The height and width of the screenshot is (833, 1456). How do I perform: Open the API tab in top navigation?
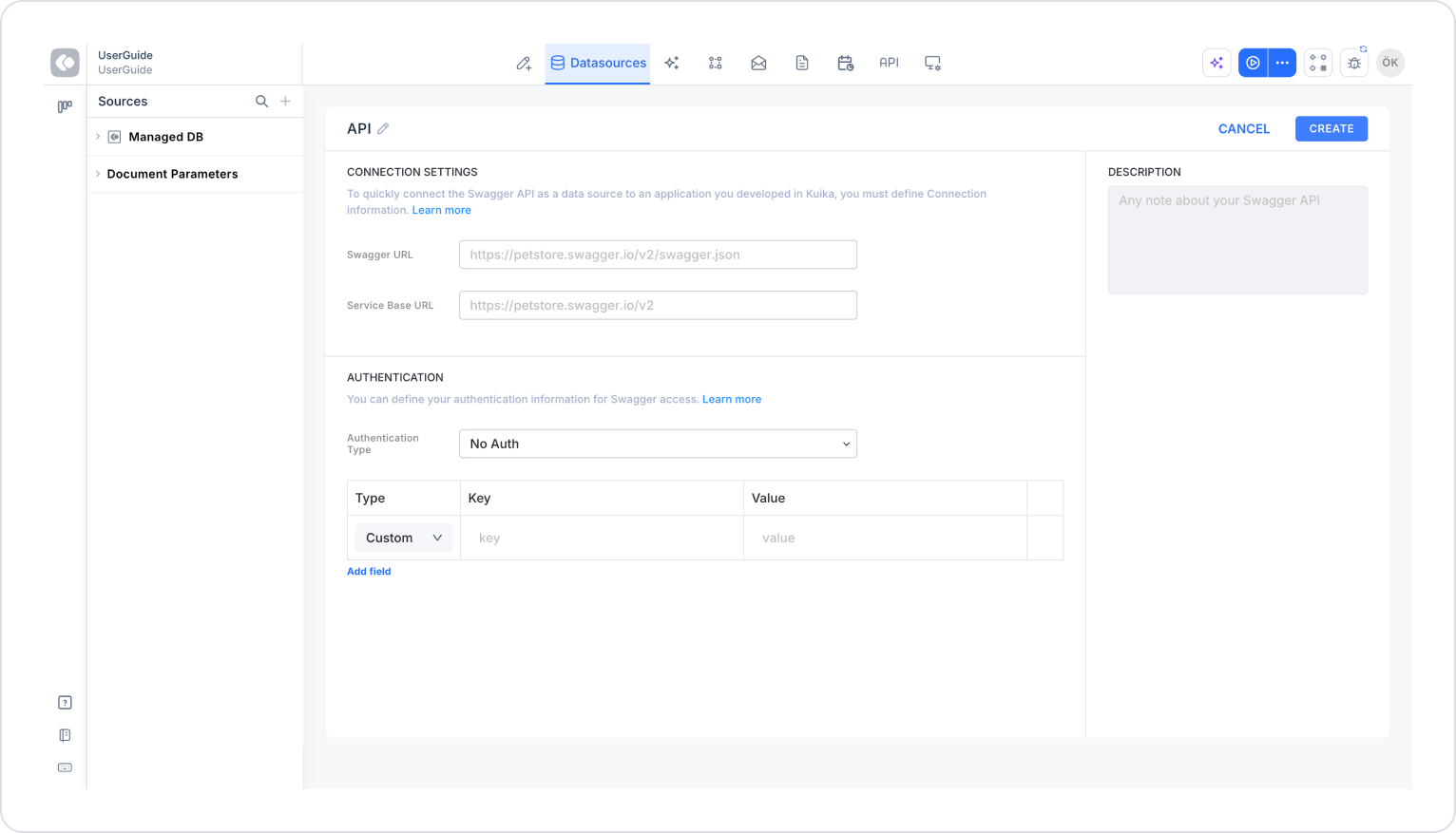click(x=889, y=63)
